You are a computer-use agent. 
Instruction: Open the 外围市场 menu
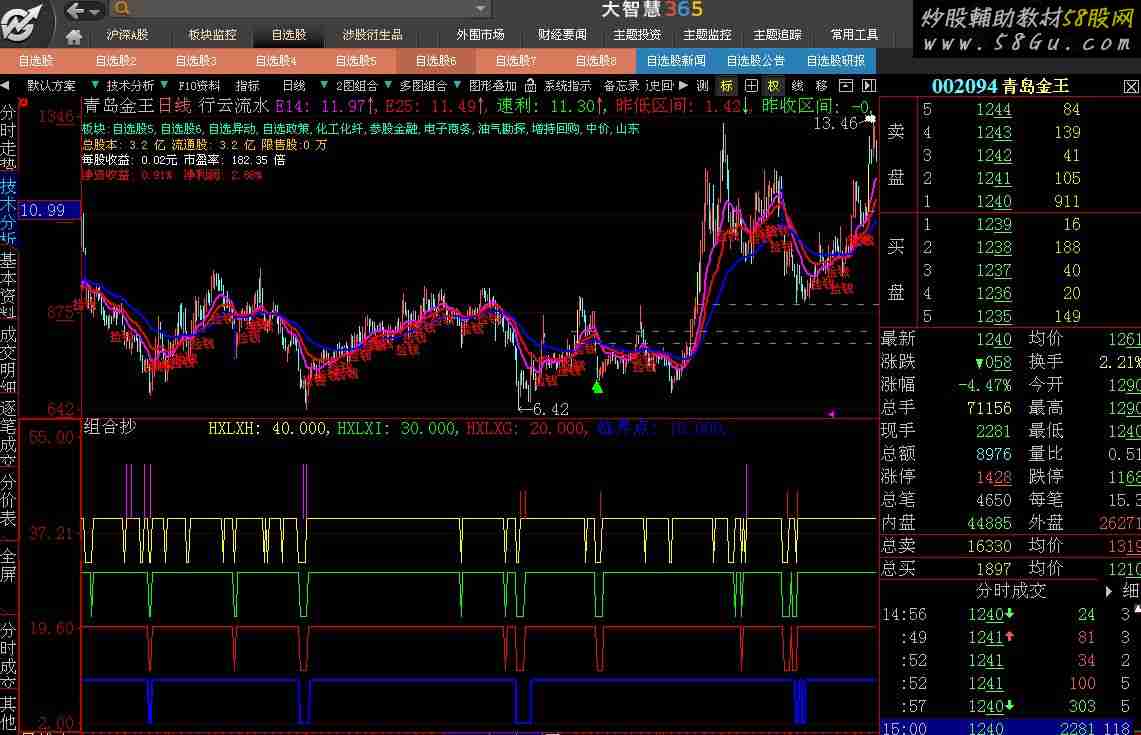[480, 35]
